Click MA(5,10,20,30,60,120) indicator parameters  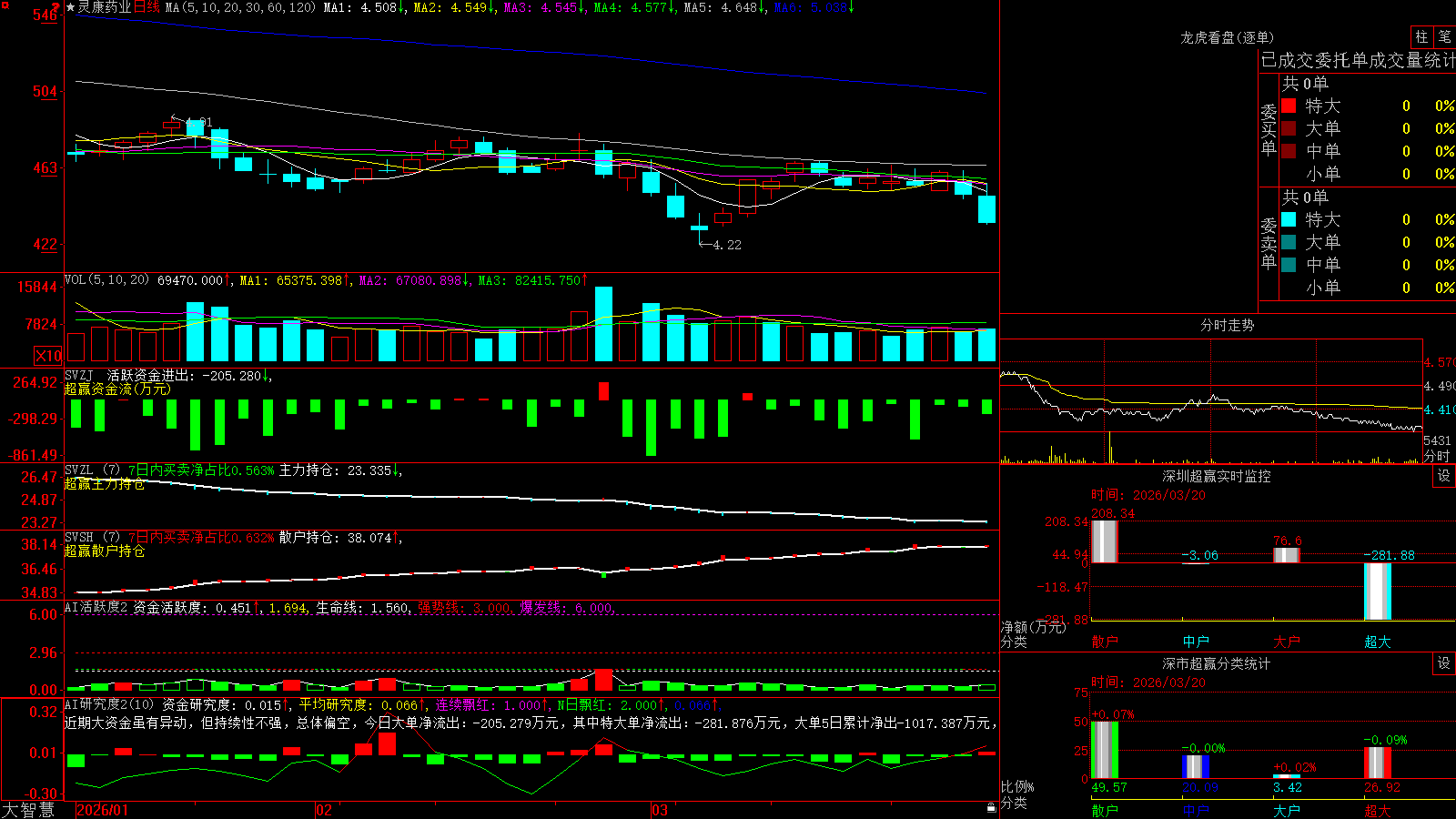coord(240,7)
